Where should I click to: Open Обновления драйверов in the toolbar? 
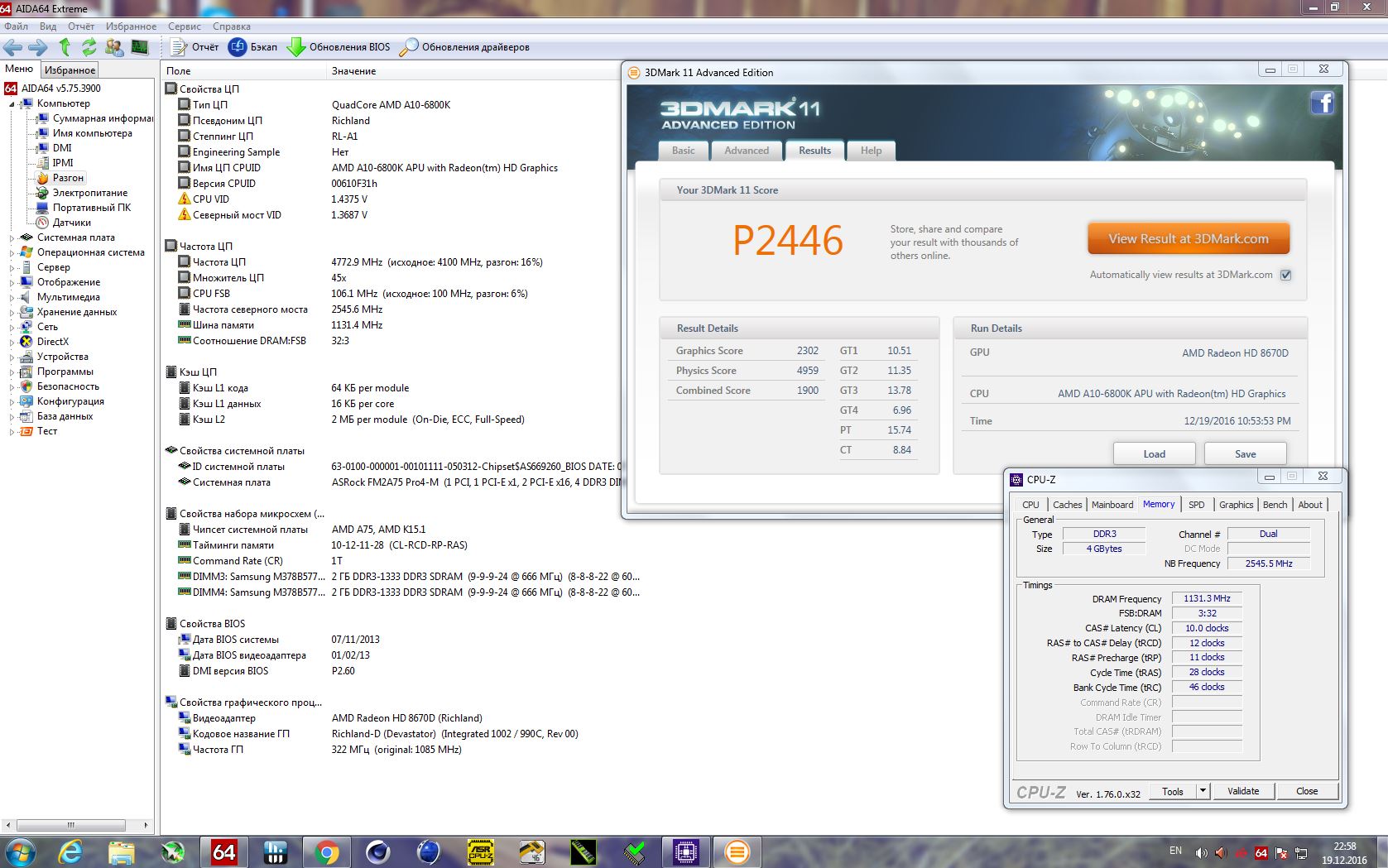[464, 47]
